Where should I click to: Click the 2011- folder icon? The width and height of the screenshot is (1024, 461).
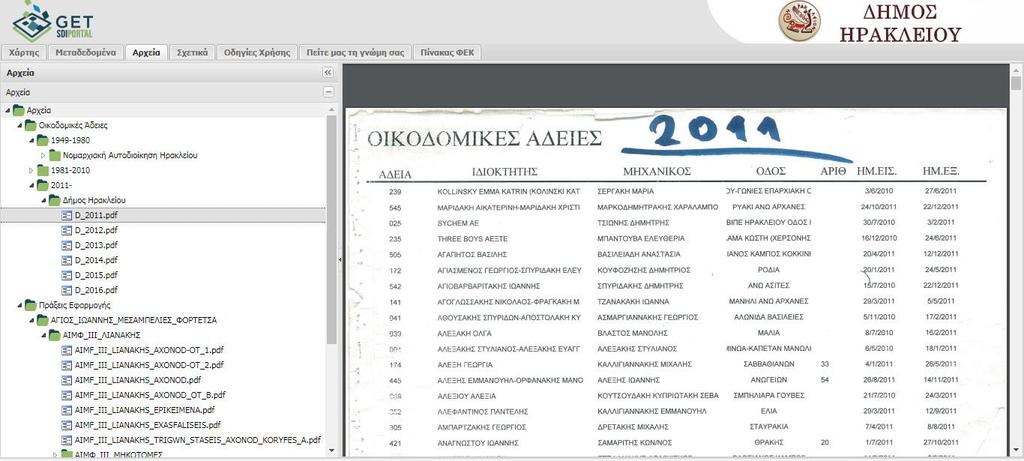42,185
